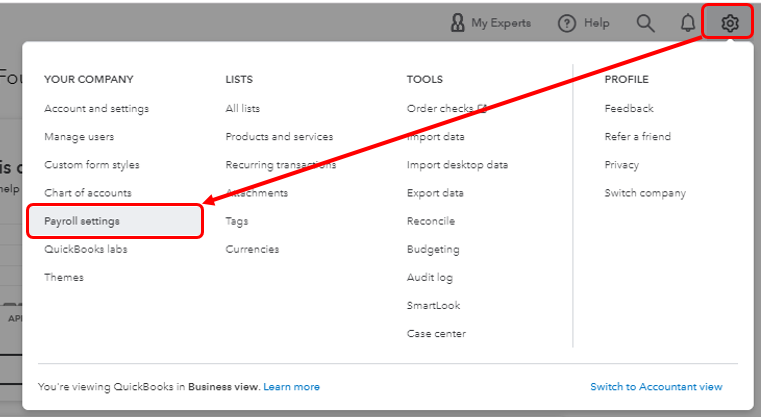Select Export data tool
This screenshot has width=761, height=417.
[435, 193]
